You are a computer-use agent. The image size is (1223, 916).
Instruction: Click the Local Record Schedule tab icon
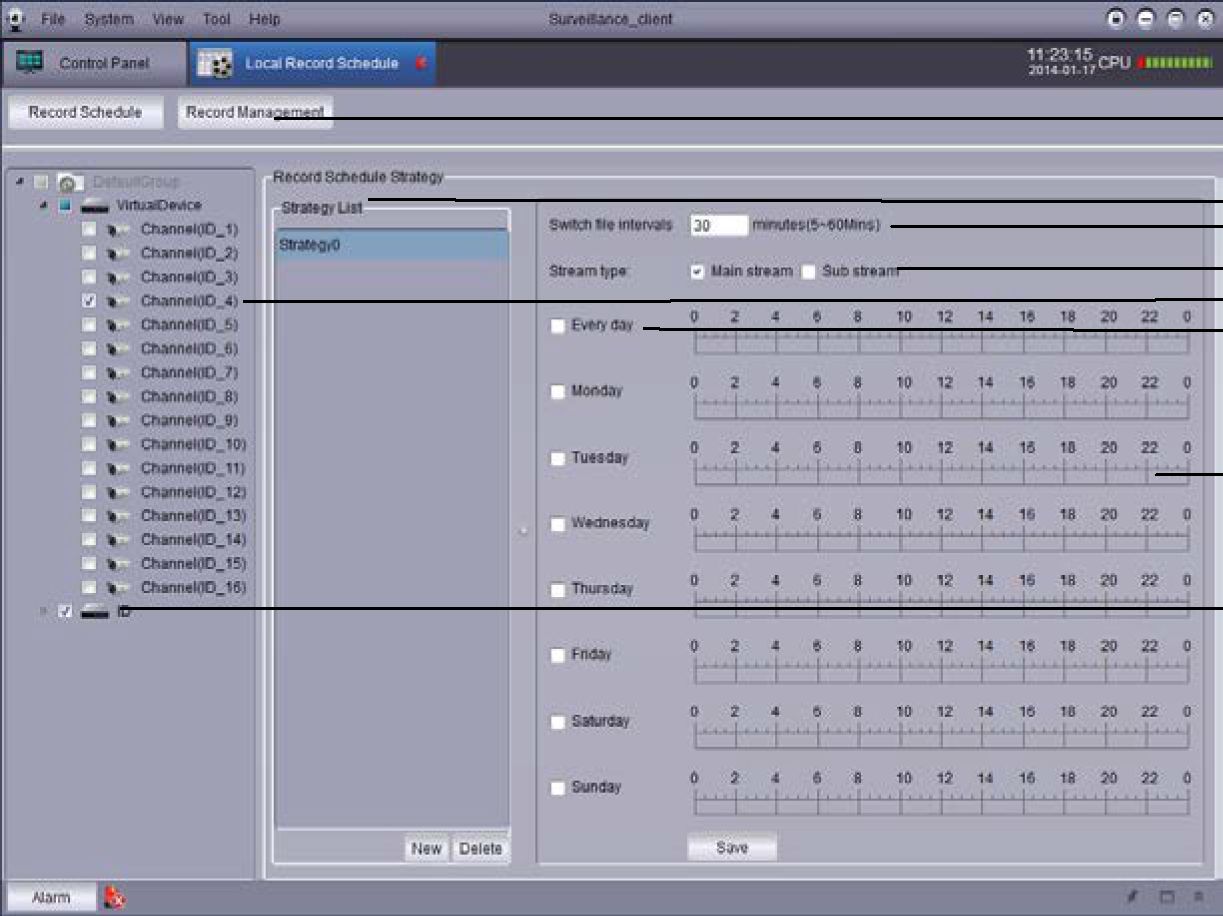point(215,63)
